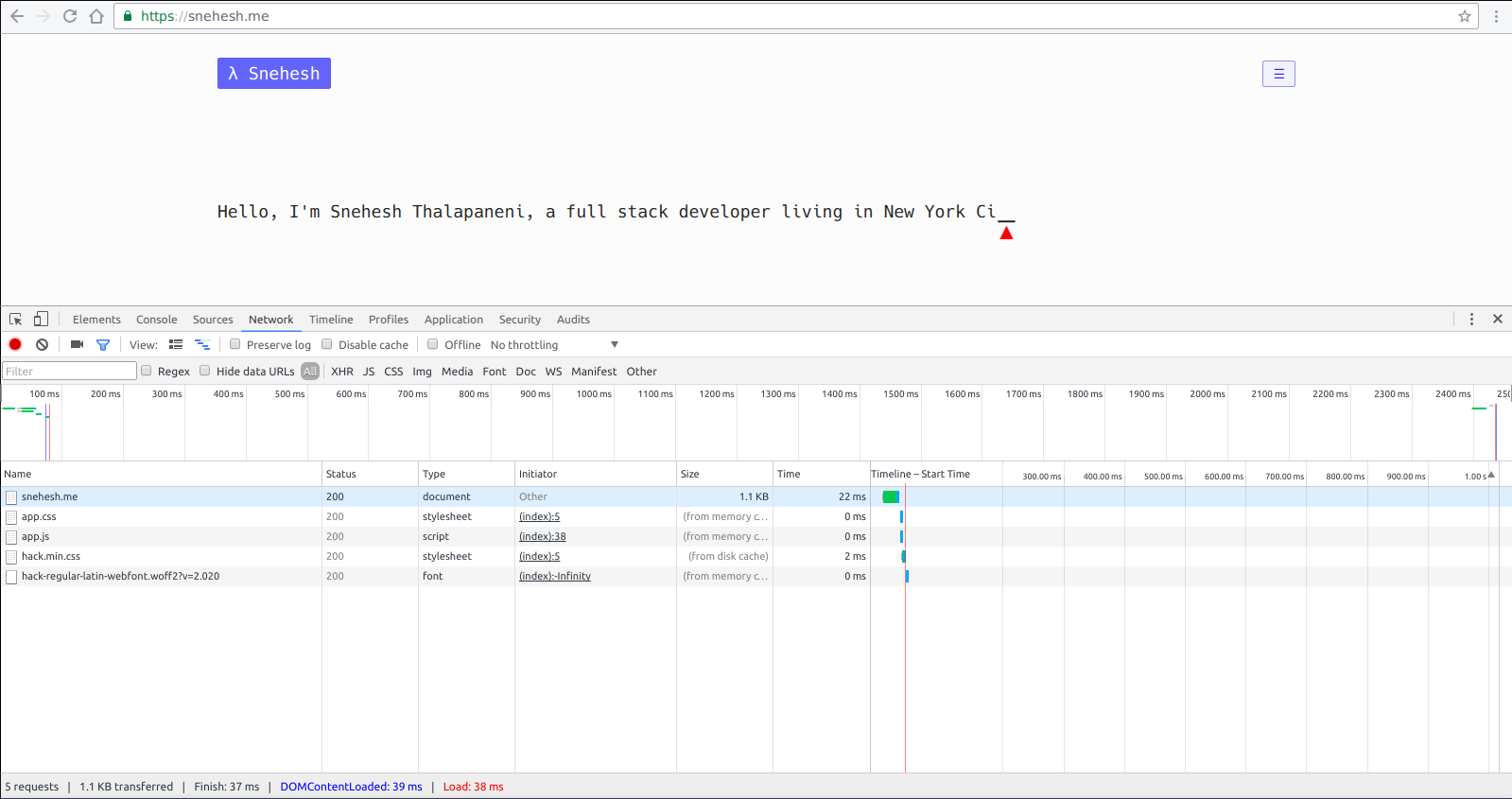
Task: Close the DevTools panel
Action: [1498, 320]
